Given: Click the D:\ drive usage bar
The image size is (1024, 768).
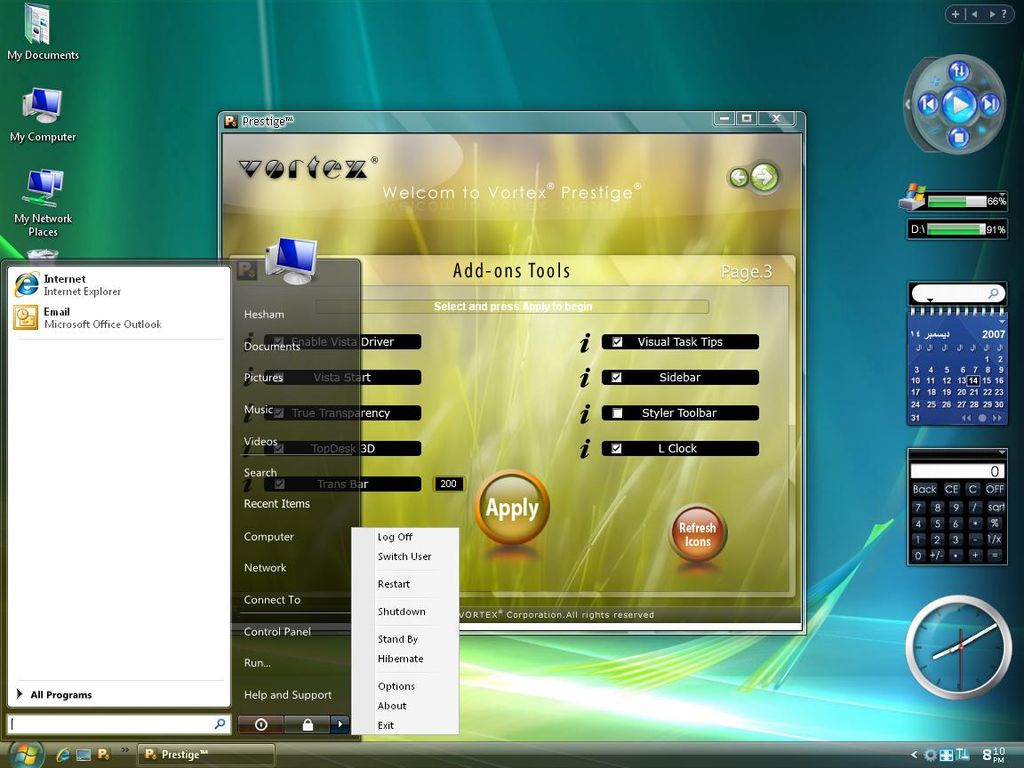Looking at the screenshot, I should pyautogui.click(x=957, y=229).
